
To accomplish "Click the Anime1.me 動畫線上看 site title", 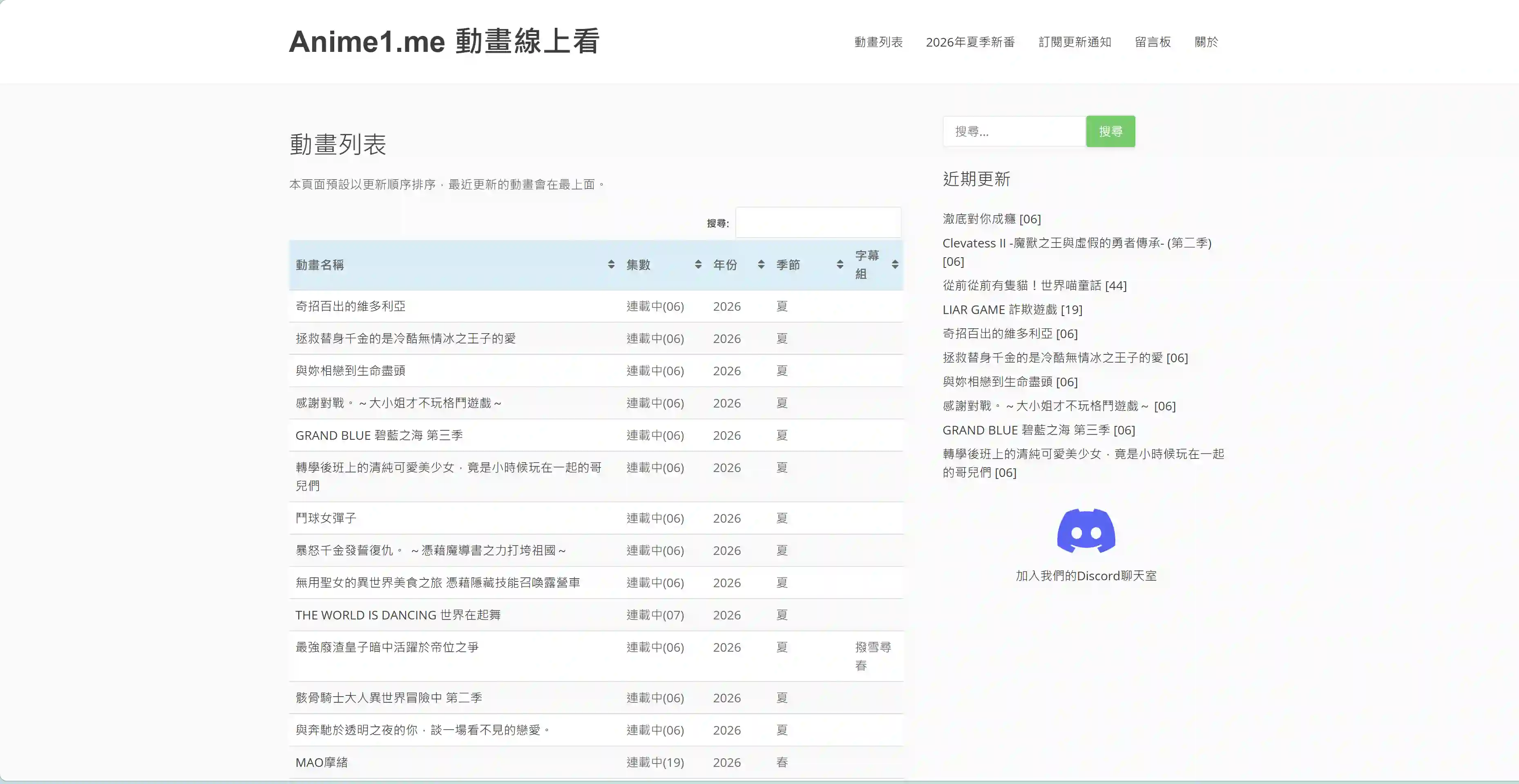I will (x=445, y=41).
